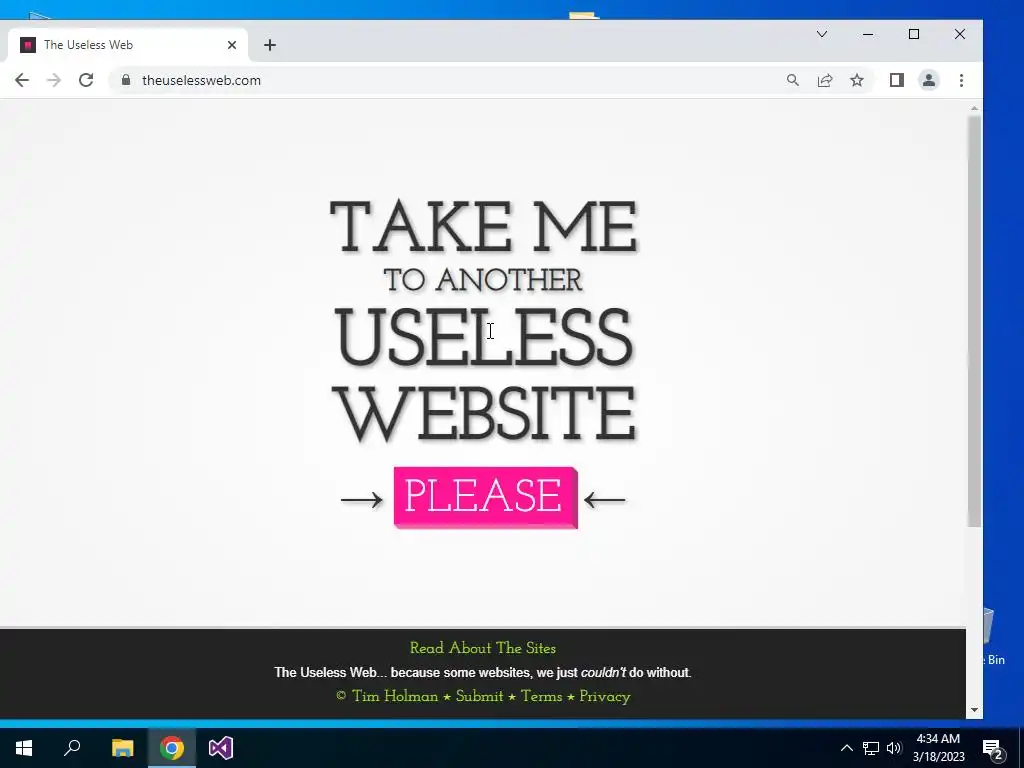Open the volume tray icon
The height and width of the screenshot is (768, 1024).
(894, 748)
